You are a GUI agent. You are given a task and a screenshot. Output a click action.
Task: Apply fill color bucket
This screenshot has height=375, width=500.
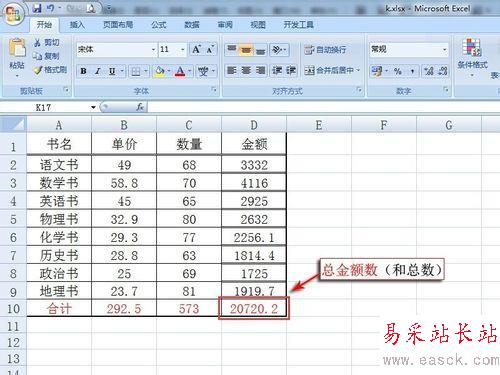(160, 71)
